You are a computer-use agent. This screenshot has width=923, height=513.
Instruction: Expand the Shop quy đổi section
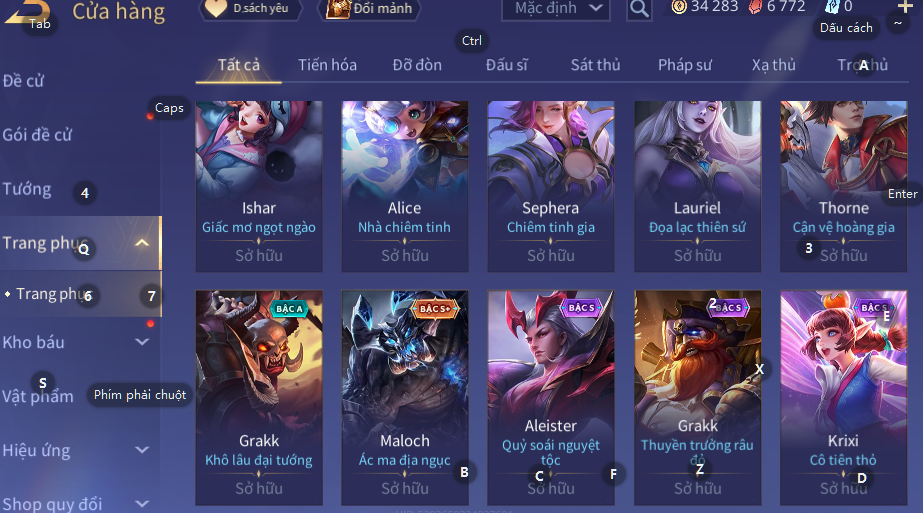tap(142, 503)
